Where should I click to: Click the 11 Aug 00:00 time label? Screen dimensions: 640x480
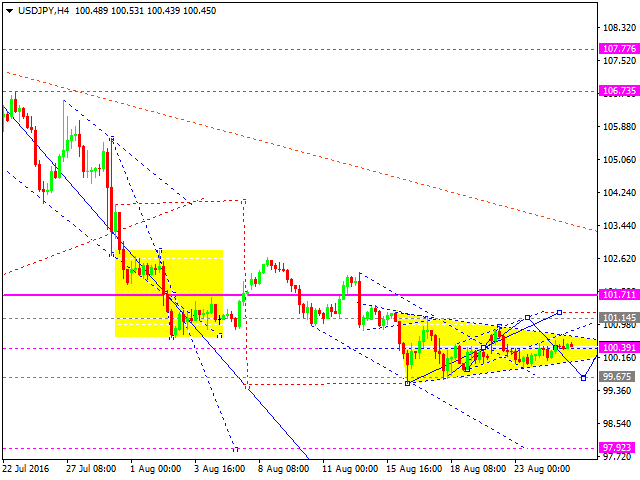[x=350, y=468]
